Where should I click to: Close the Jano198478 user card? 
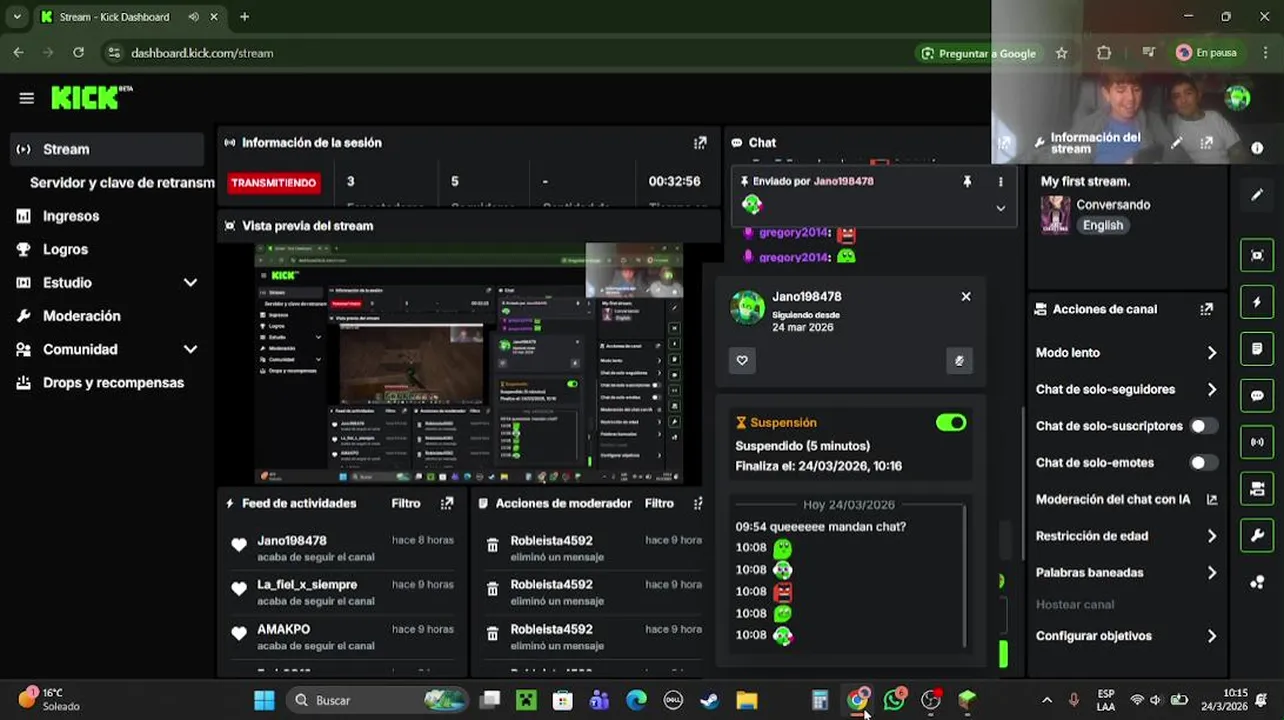966,296
